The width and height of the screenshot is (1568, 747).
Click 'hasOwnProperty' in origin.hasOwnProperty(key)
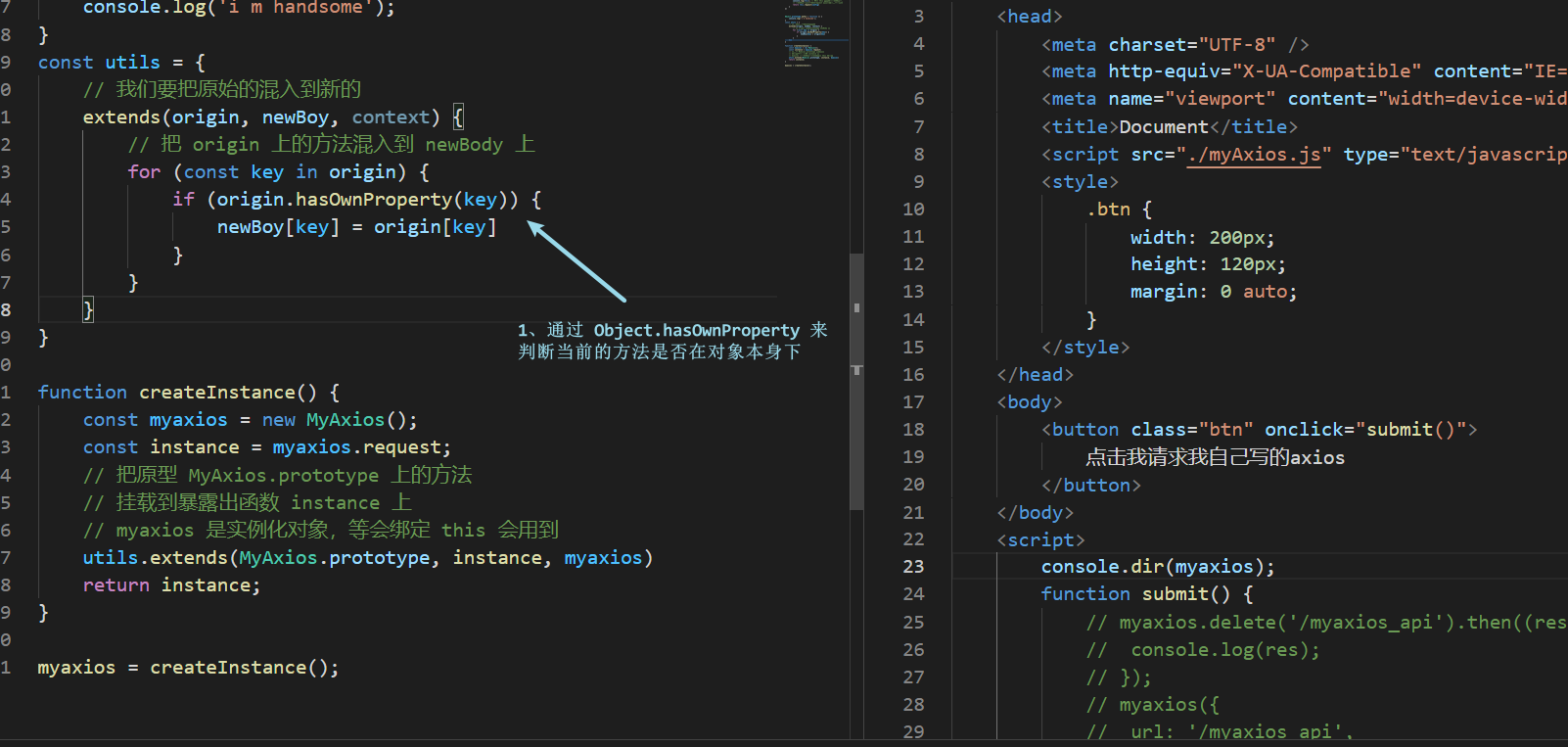pyautogui.click(x=374, y=199)
